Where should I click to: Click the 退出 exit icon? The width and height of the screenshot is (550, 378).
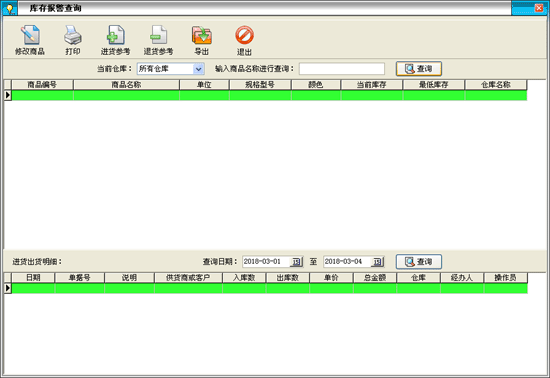(244, 40)
